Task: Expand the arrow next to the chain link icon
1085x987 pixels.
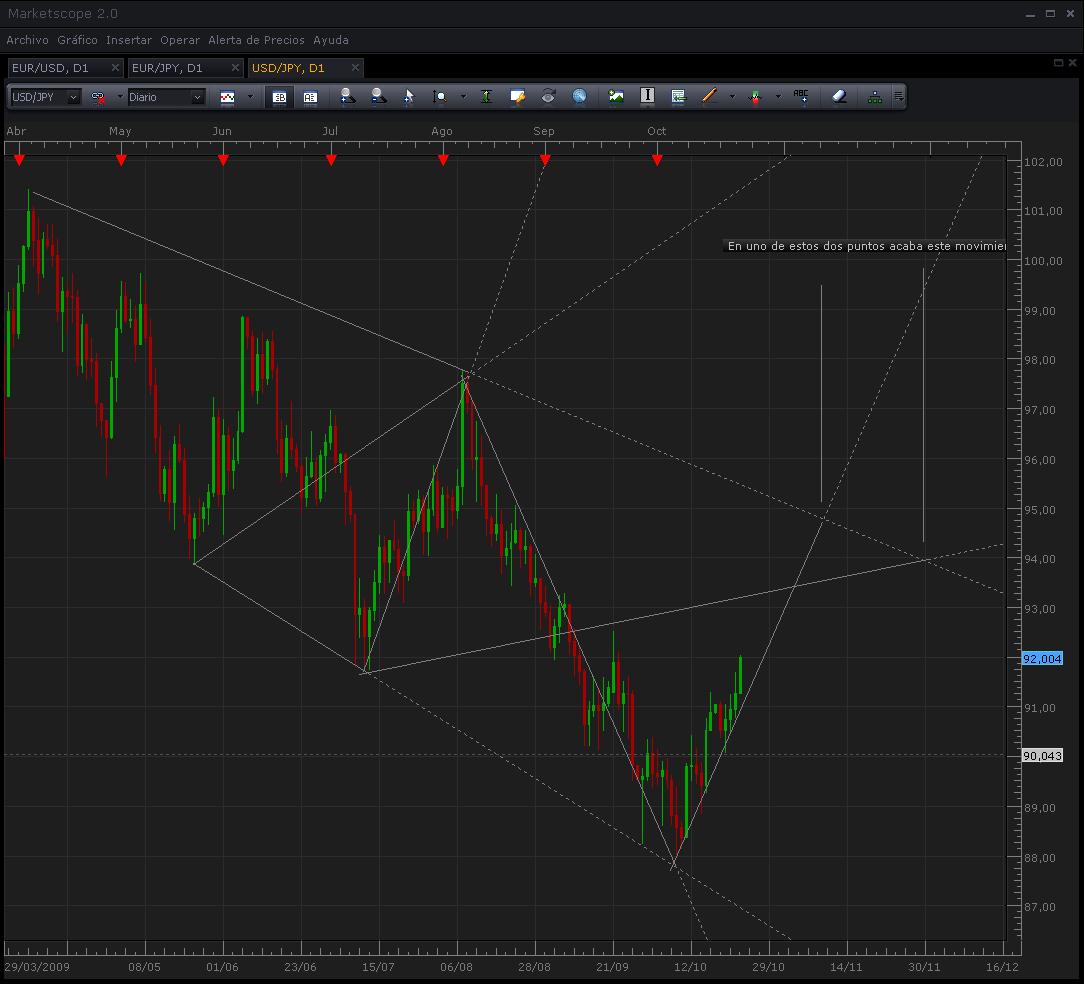Action: click(119, 97)
